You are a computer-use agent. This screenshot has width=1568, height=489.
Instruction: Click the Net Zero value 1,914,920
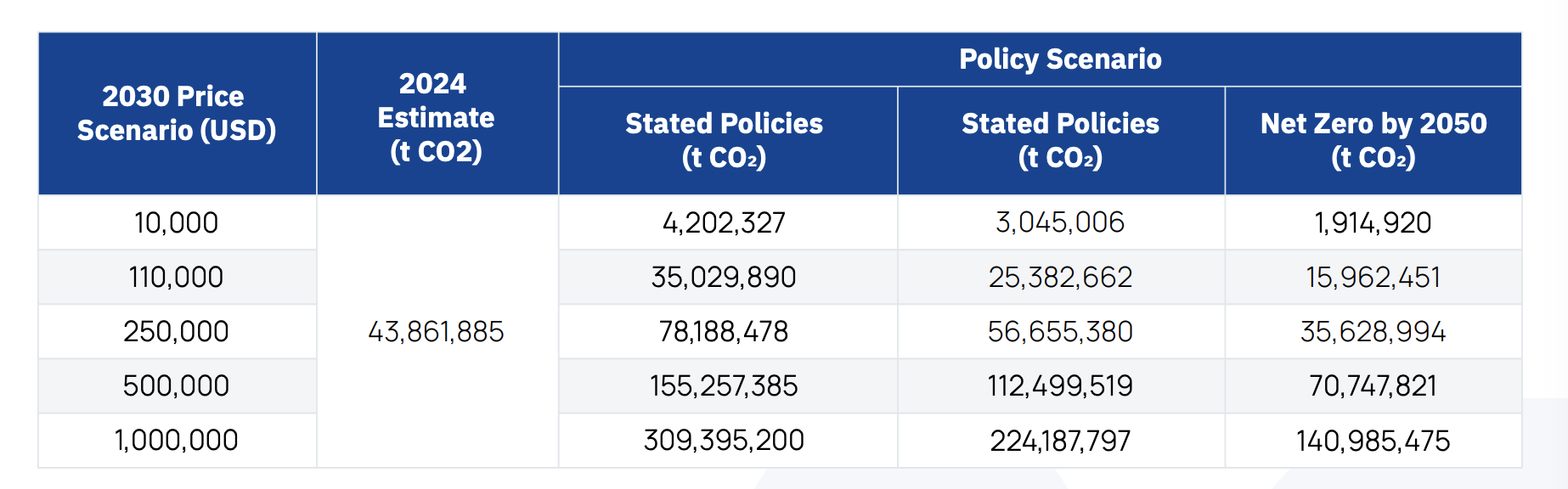click(1373, 222)
